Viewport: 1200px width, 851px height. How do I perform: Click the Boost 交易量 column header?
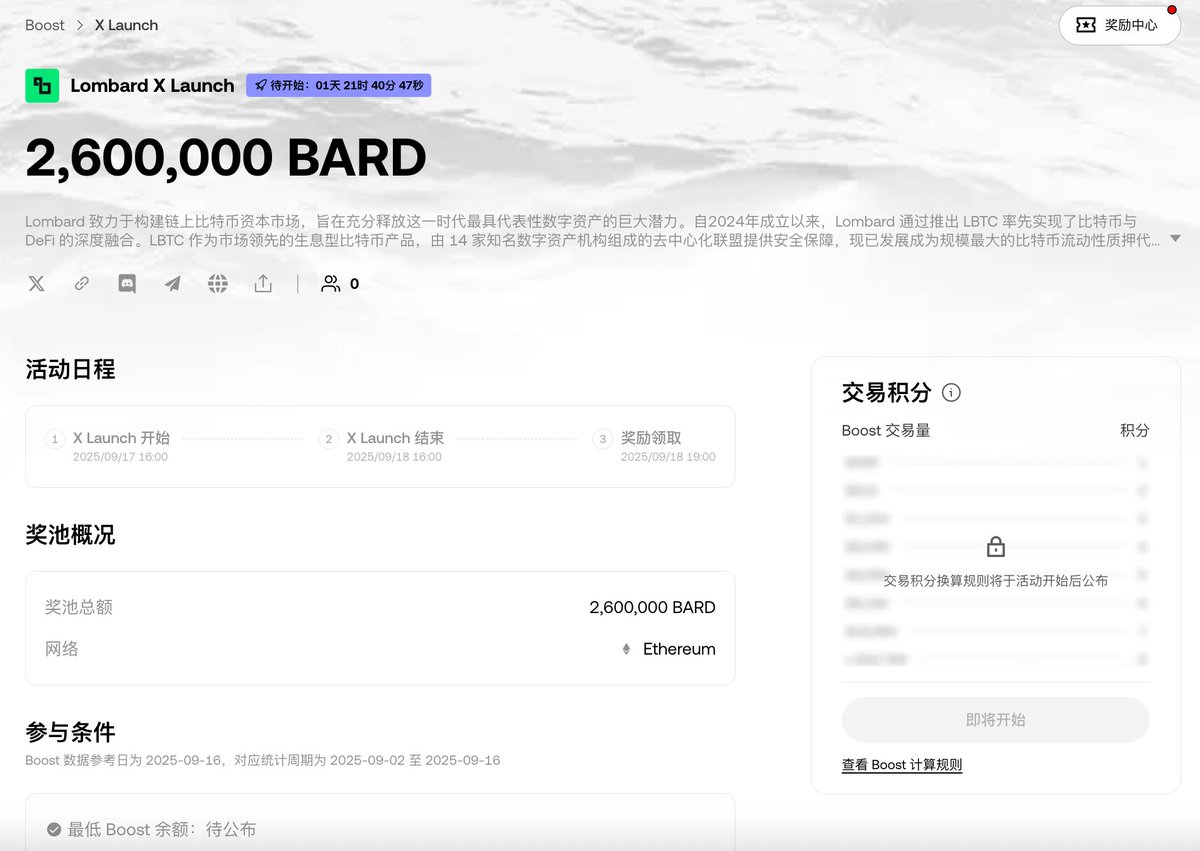[887, 430]
